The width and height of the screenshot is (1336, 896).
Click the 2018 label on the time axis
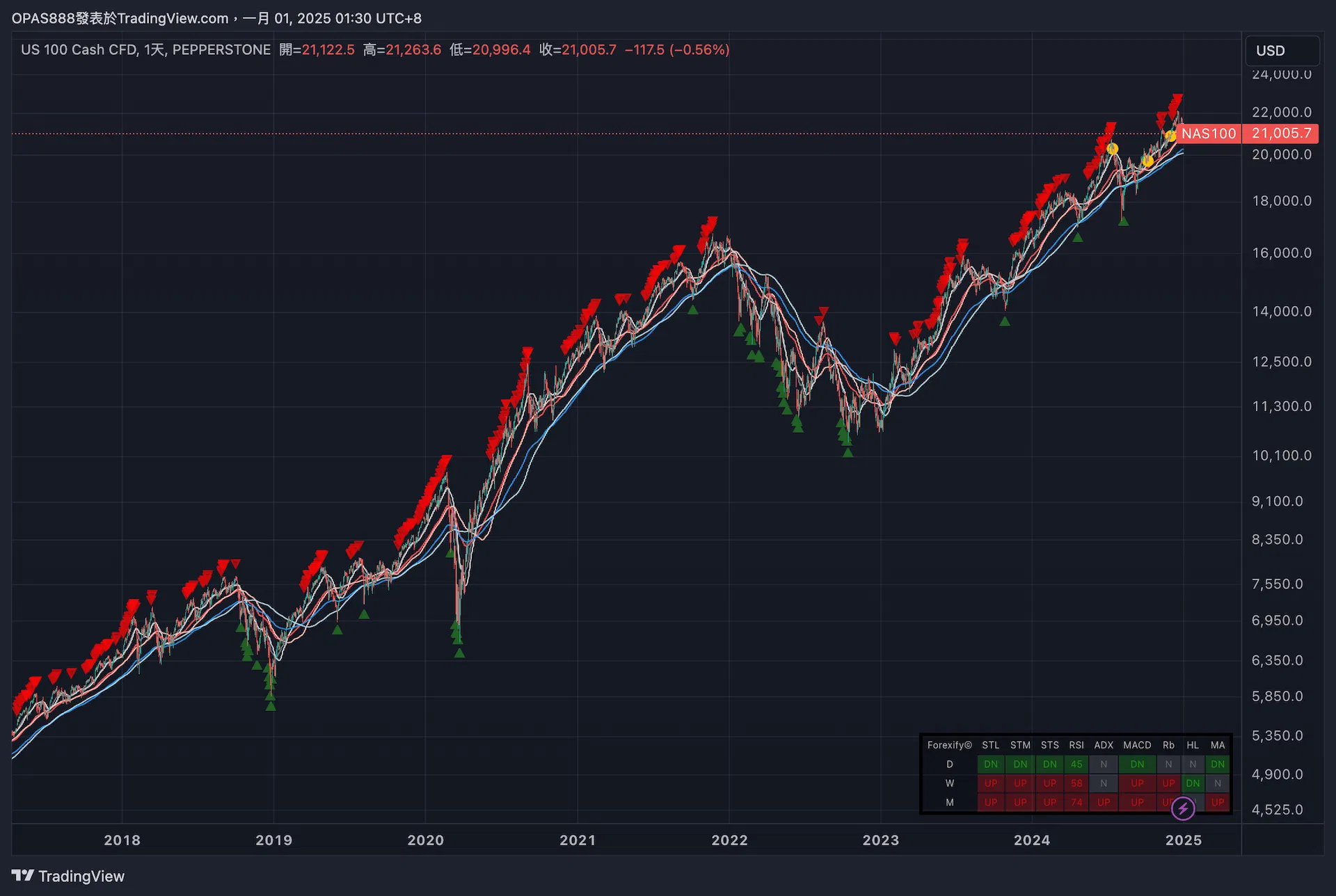[122, 840]
